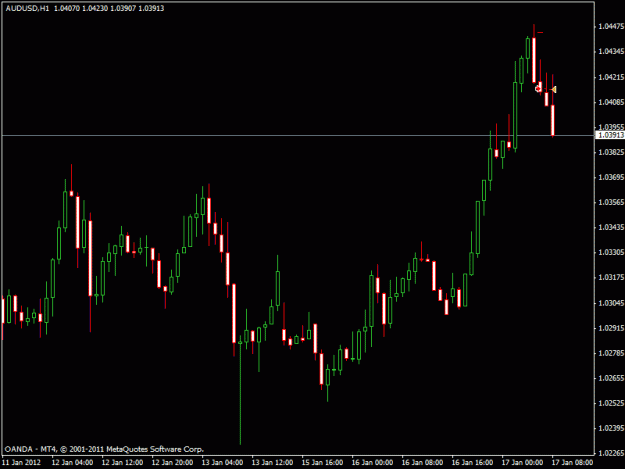This screenshot has width=625, height=469.
Task: Click time axis label 17 Jan 08:00
Action: click(572, 462)
